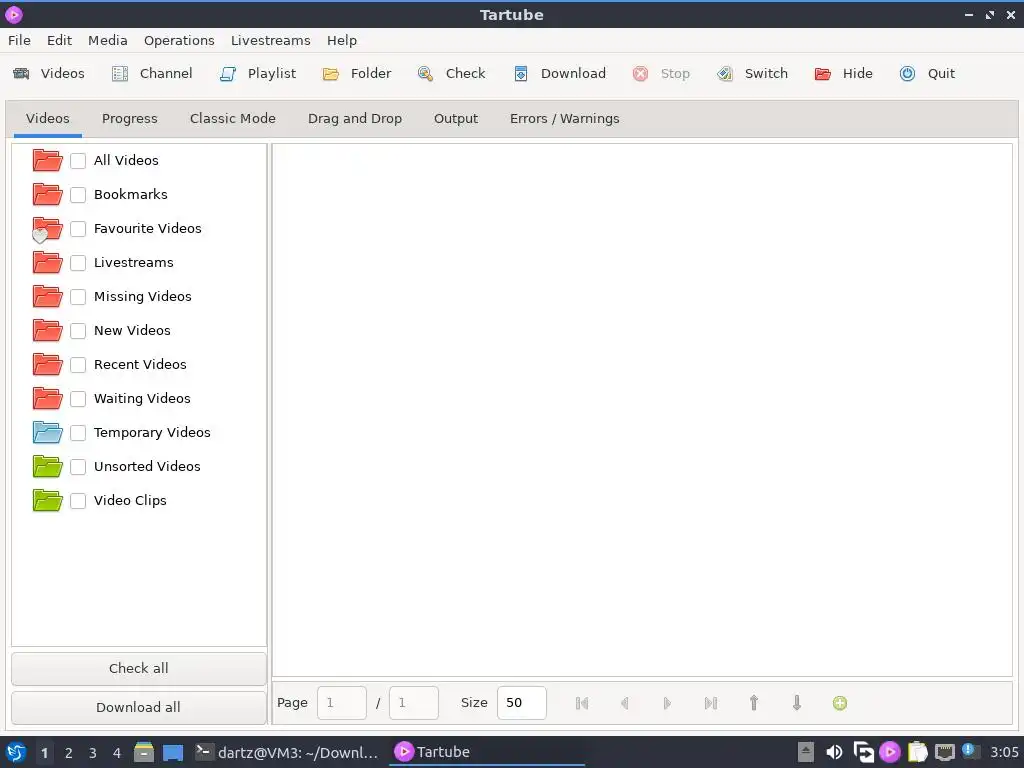The height and width of the screenshot is (768, 1024).
Task: Click the up arrow scroll-to-top icon
Action: tap(754, 703)
